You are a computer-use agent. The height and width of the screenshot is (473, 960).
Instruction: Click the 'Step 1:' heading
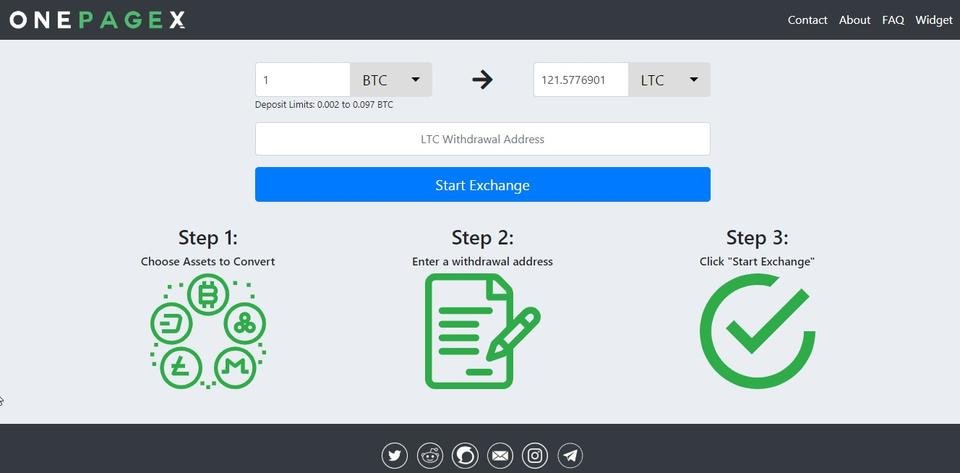tap(208, 237)
